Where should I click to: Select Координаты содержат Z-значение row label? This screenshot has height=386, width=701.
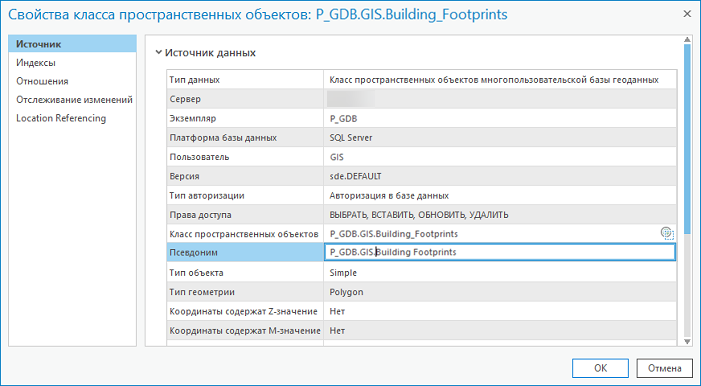244,311
